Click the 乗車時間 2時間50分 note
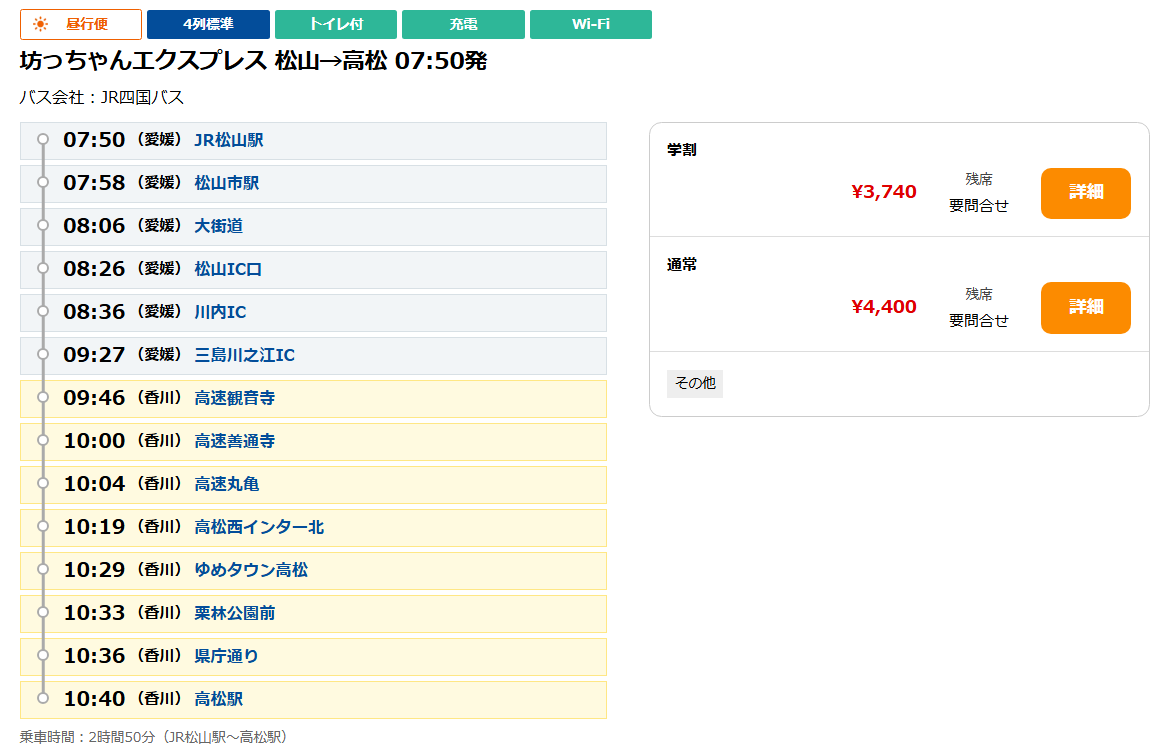Screen dimensions: 1164x751 pos(153,738)
